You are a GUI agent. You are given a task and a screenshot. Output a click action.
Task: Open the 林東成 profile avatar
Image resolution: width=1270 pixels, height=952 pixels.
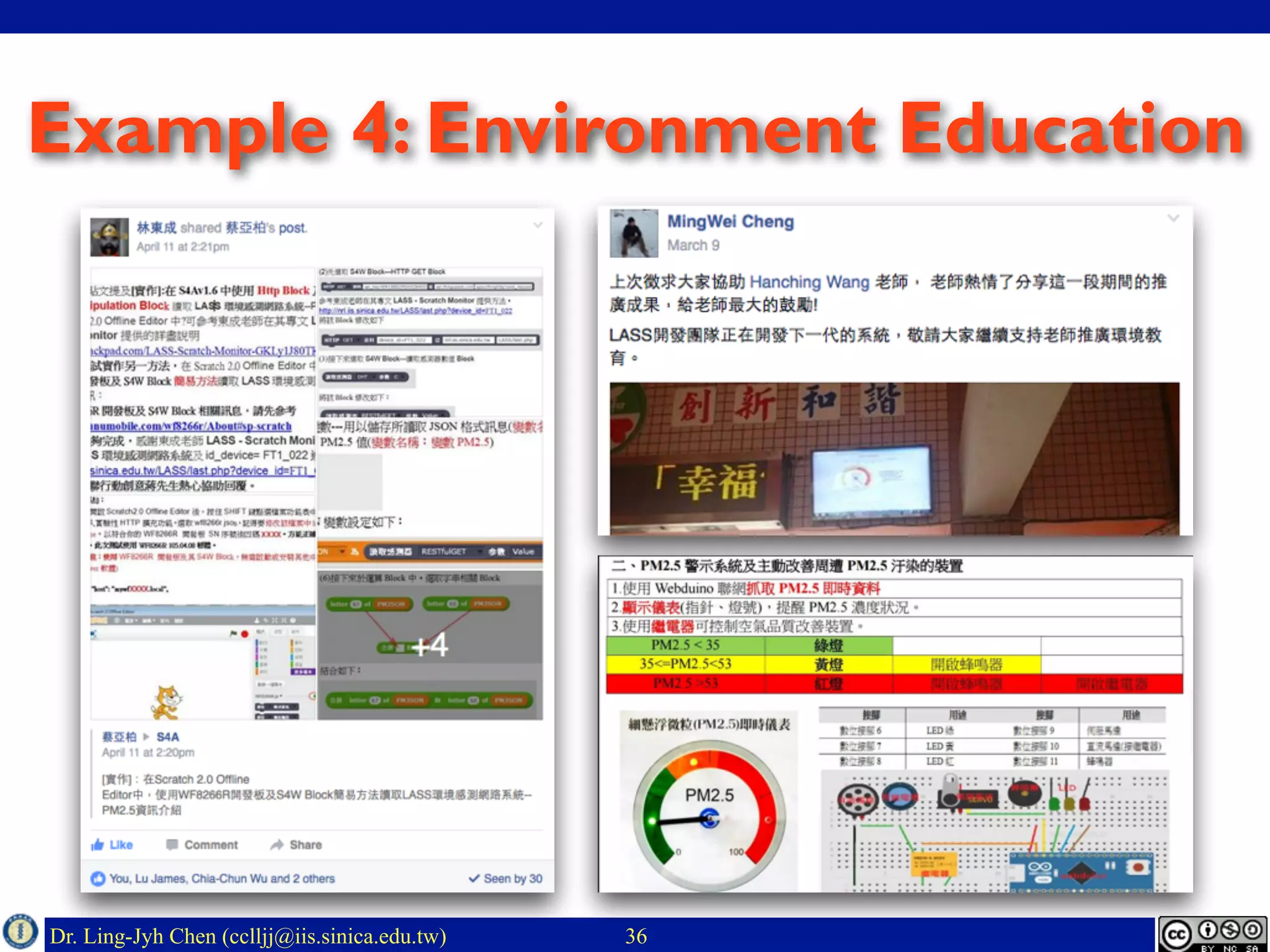pyautogui.click(x=109, y=237)
